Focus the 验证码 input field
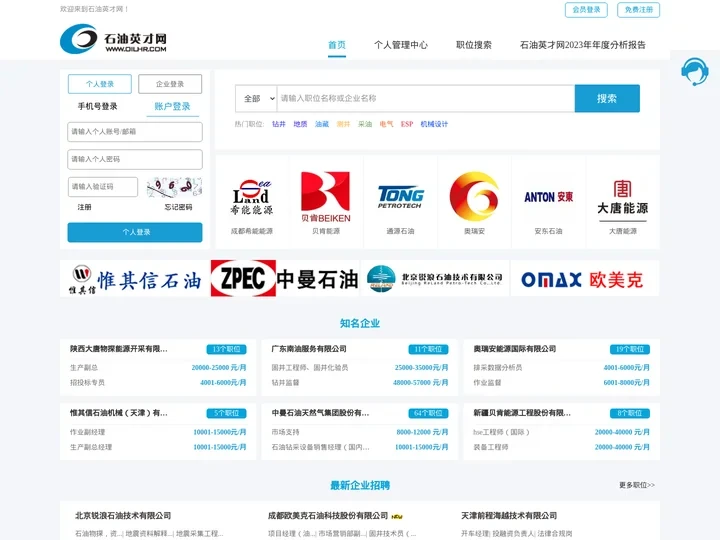This screenshot has height=540, width=720. 103,187
